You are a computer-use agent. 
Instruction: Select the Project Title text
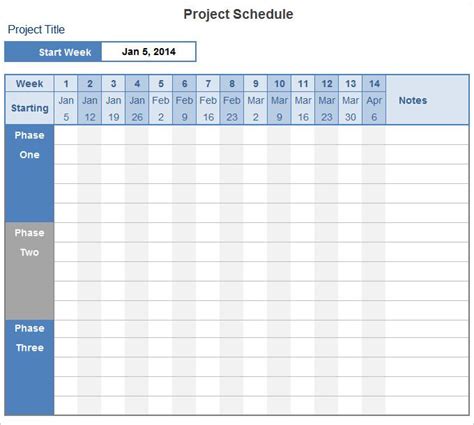click(x=36, y=30)
